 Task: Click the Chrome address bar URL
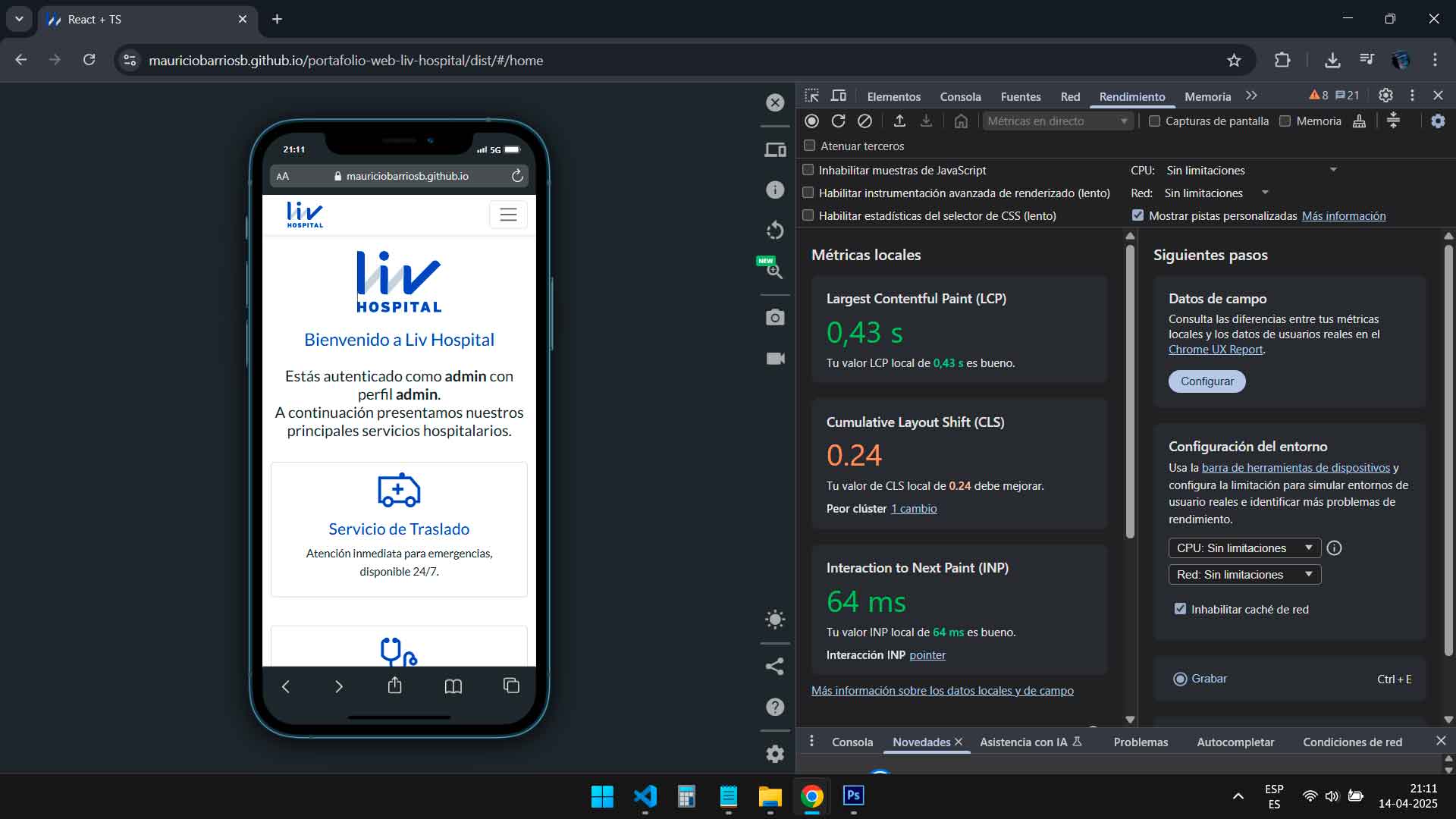pyautogui.click(x=346, y=61)
